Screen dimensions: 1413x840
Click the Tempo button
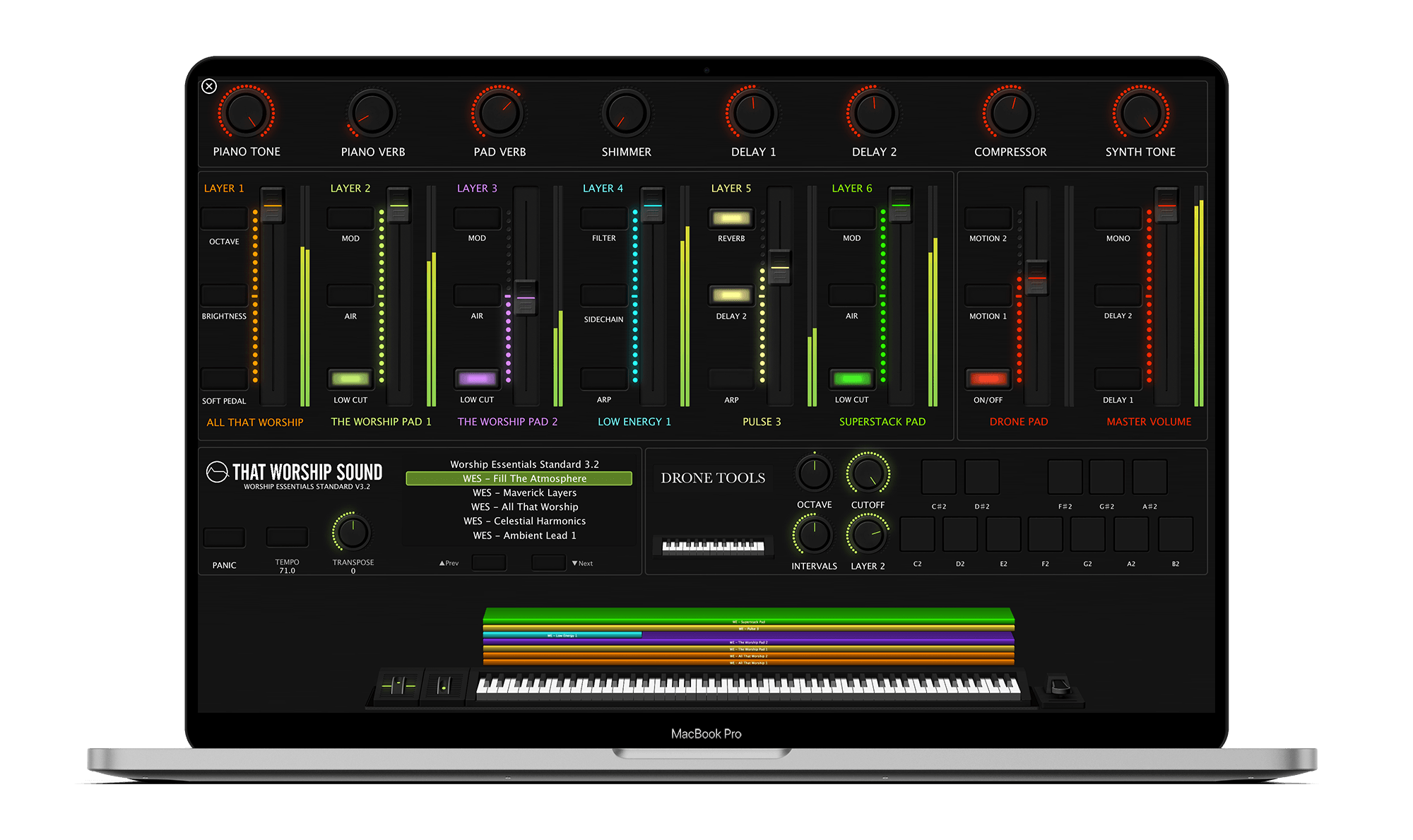(287, 538)
